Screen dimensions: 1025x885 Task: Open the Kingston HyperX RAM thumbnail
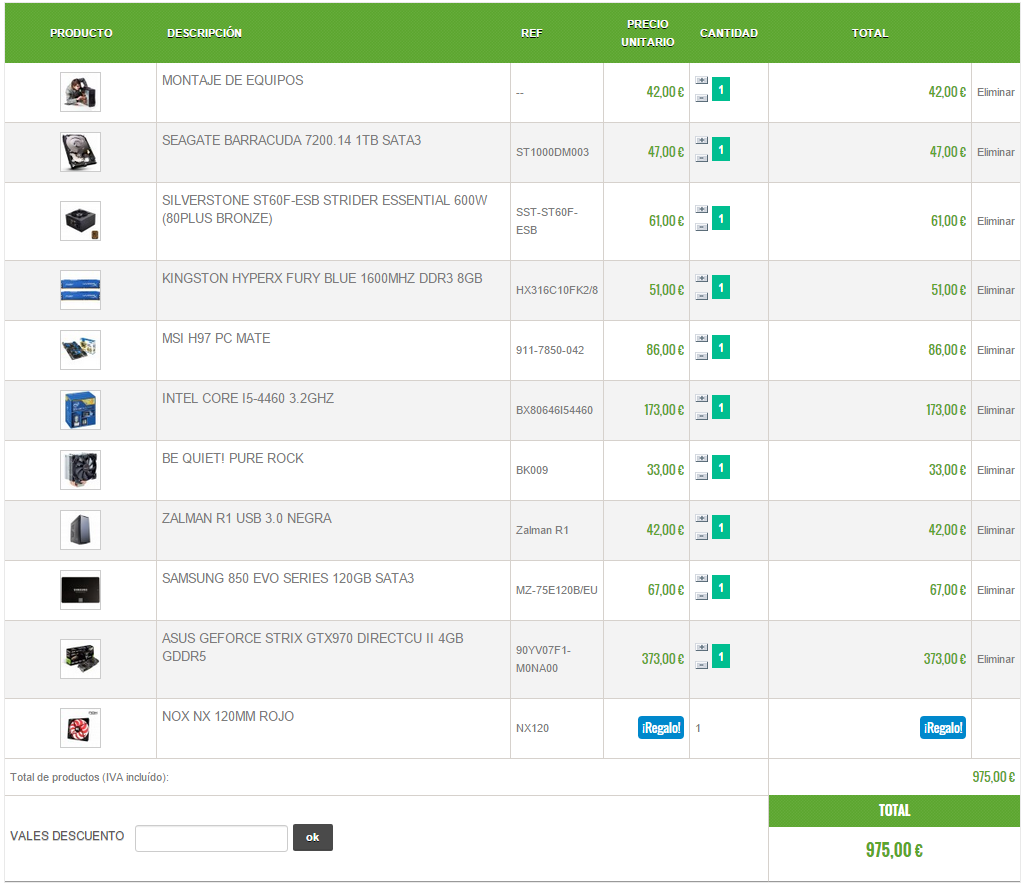80,290
